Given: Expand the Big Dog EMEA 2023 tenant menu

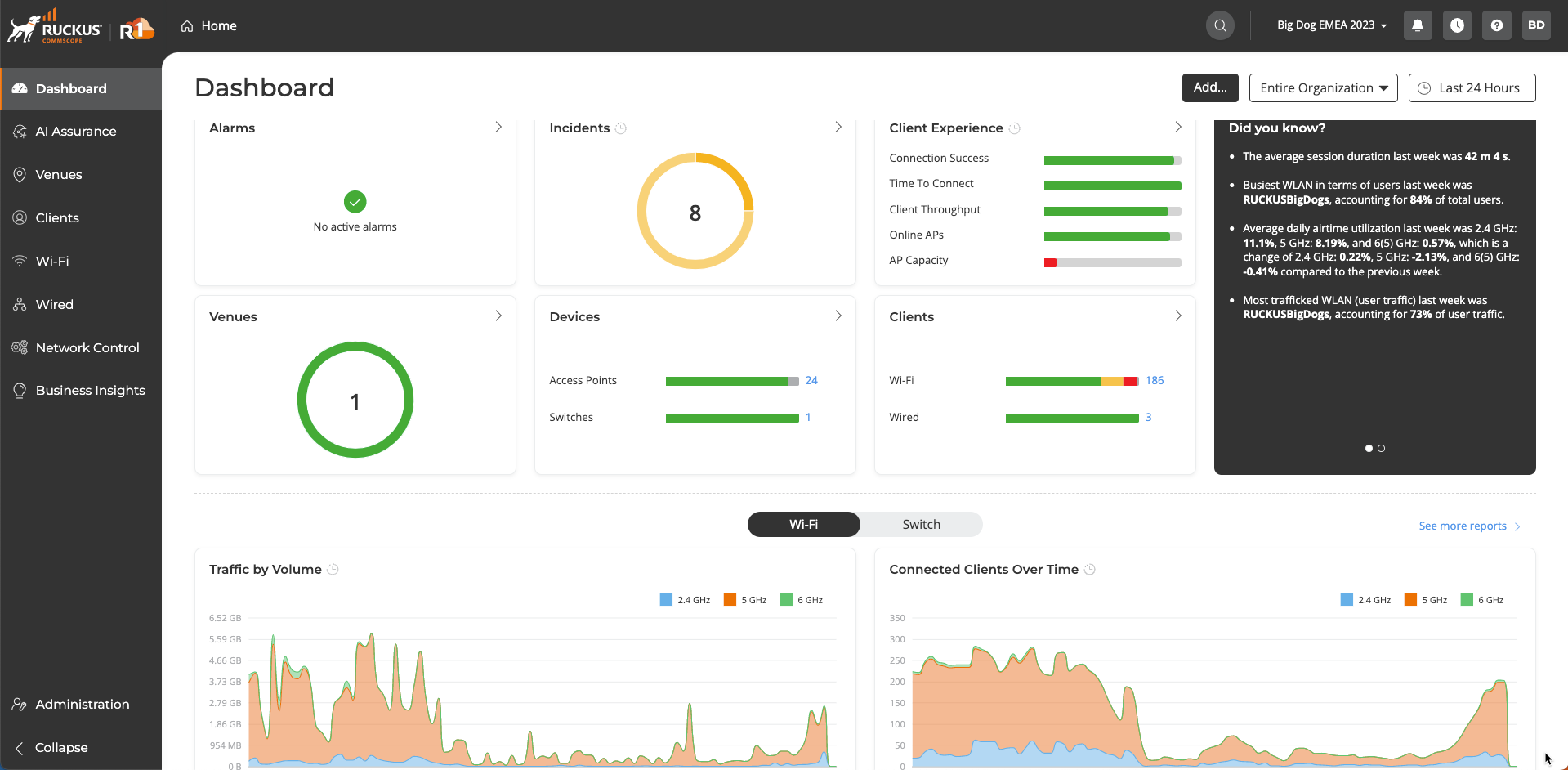Looking at the screenshot, I should tap(1332, 25).
